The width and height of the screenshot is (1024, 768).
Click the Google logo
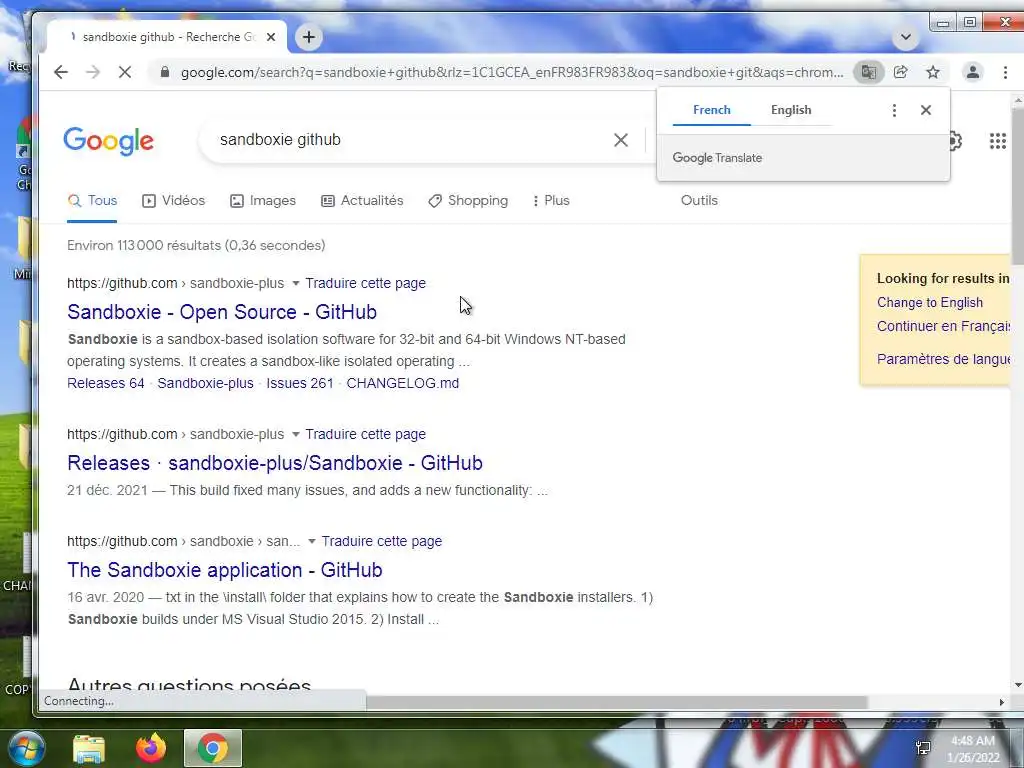click(x=108, y=141)
